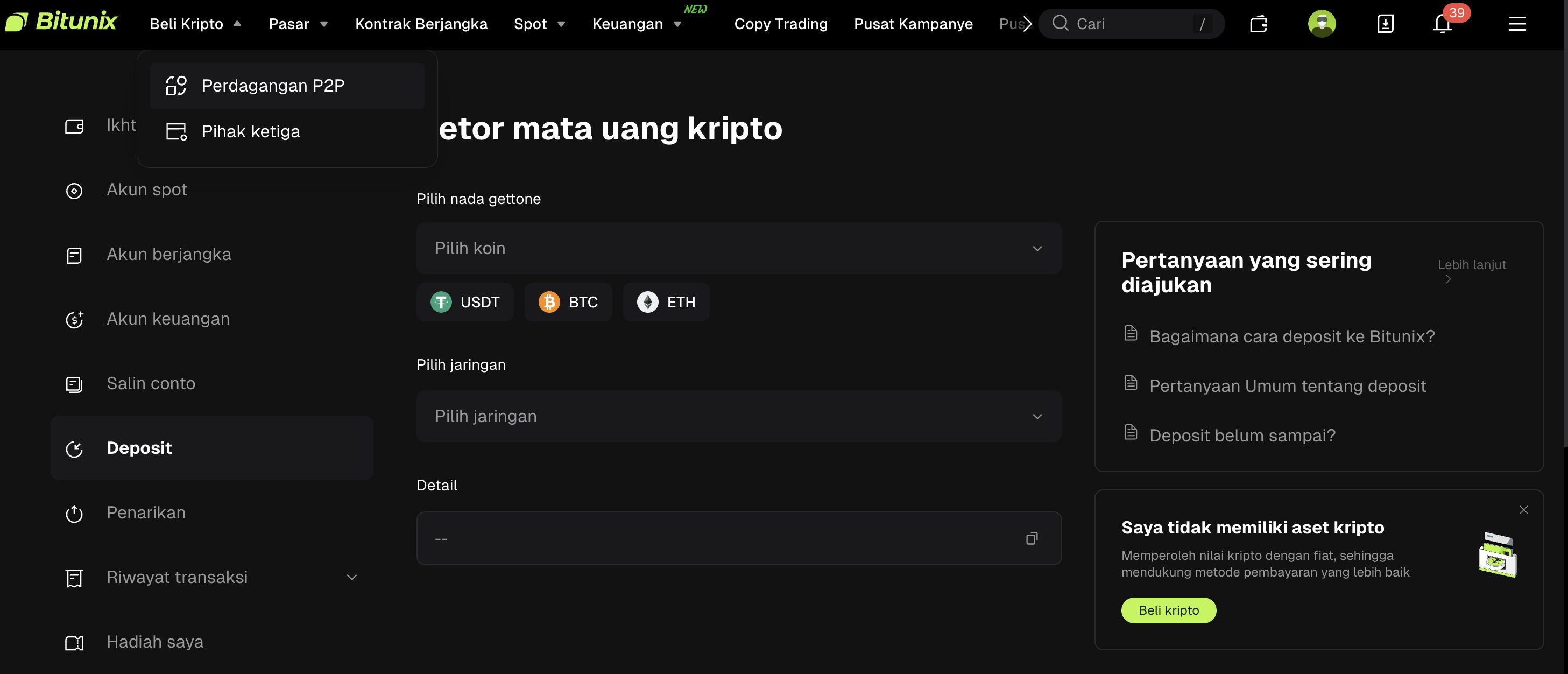
Task: Click the search bar to type a query
Action: pyautogui.click(x=1132, y=24)
